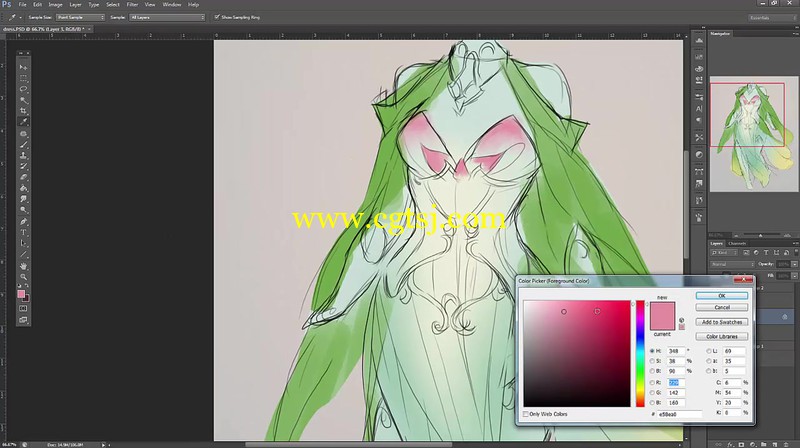Select the L lightness radio button

tap(709, 351)
